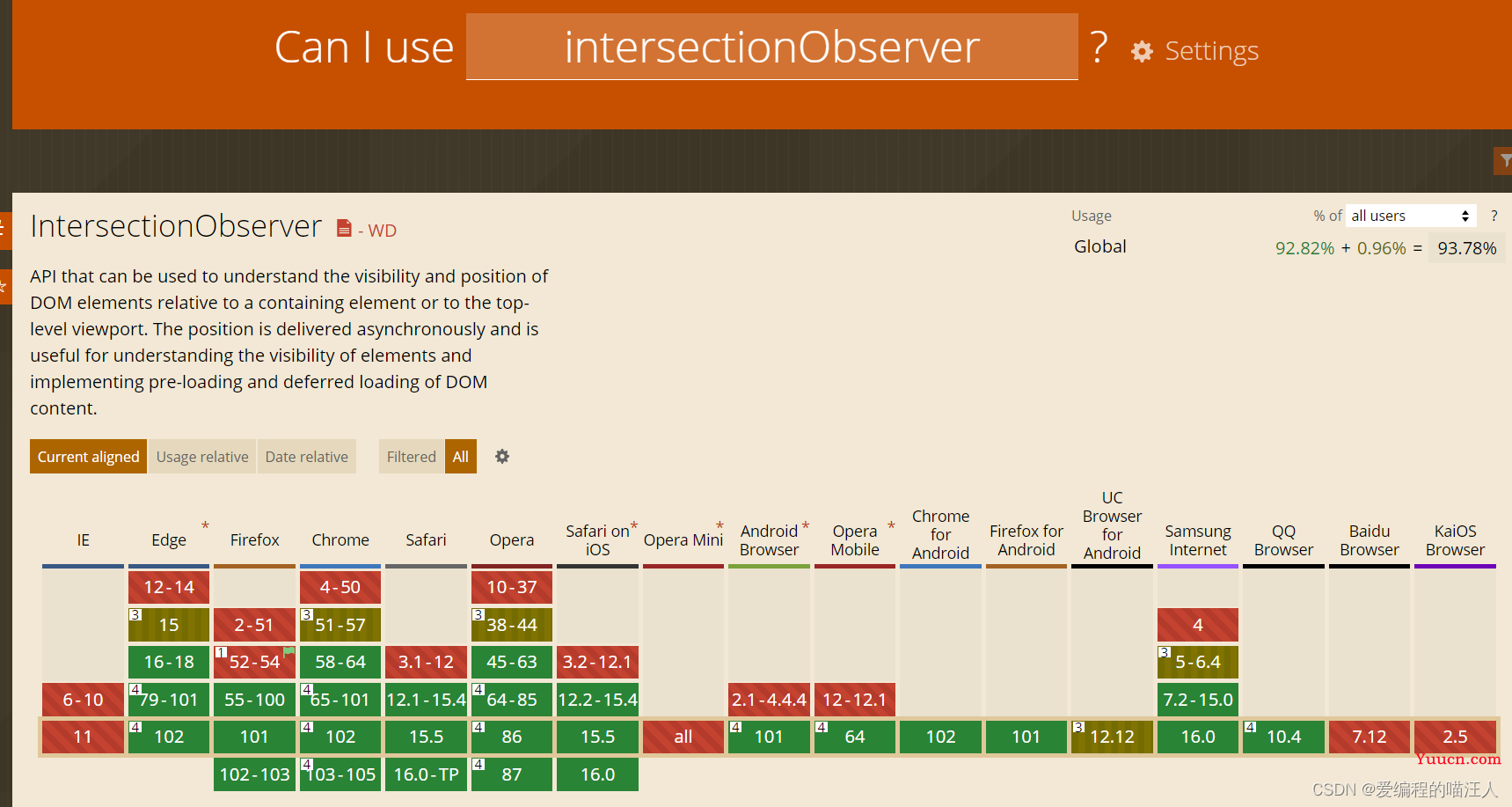The image size is (1512, 807).
Task: Open the WD spec document icon
Action: pyautogui.click(x=345, y=229)
